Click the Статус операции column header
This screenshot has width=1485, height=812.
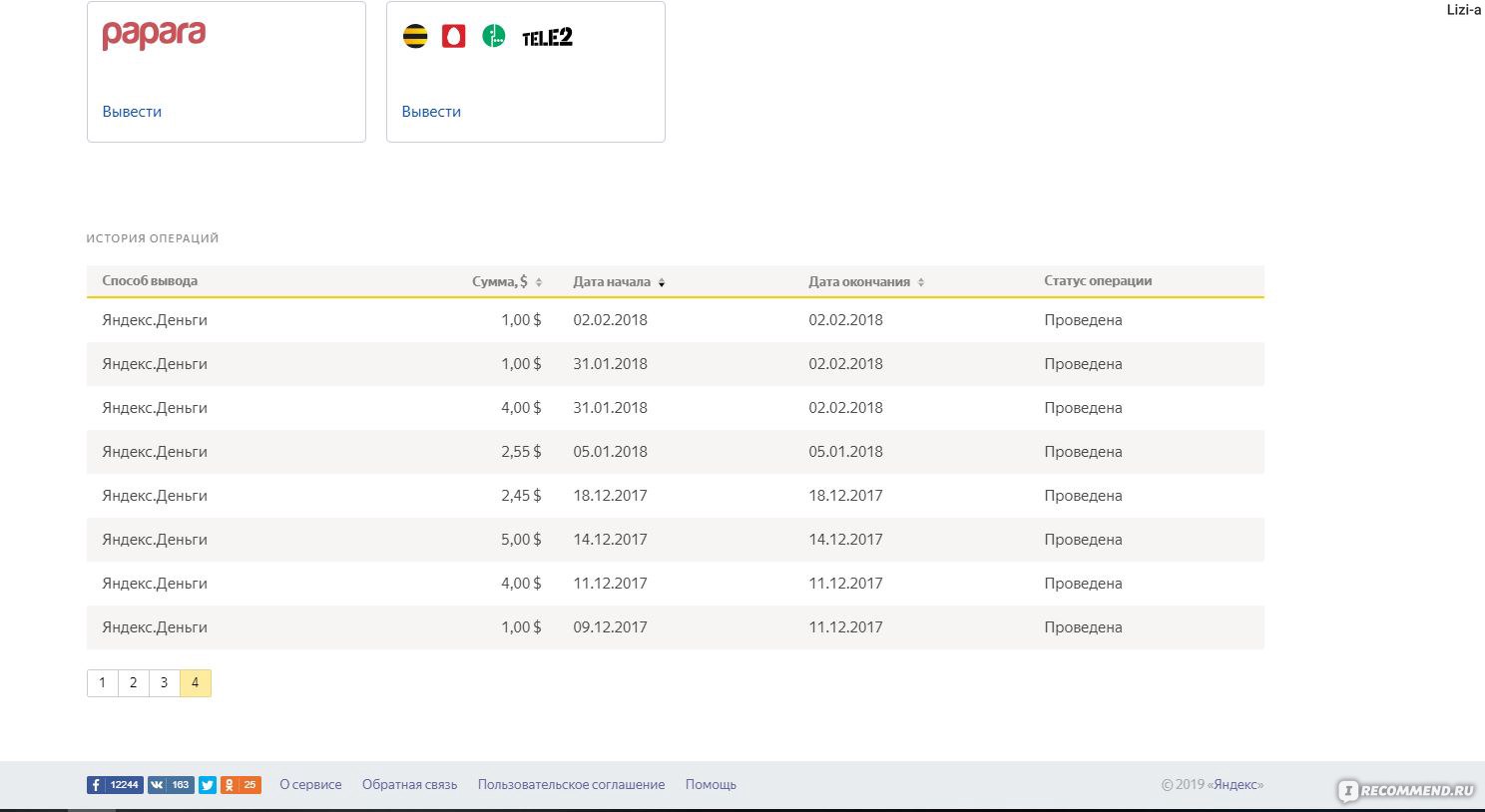(1098, 281)
